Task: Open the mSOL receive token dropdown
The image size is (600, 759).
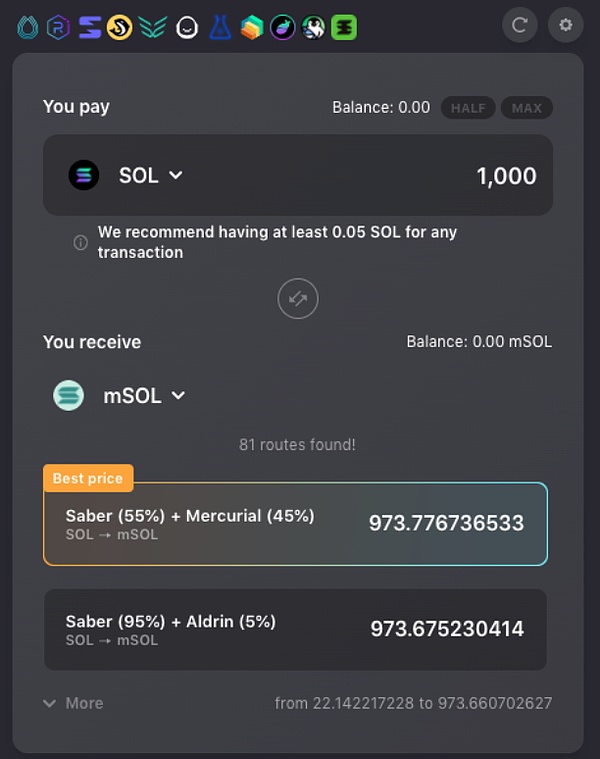Action: (144, 396)
